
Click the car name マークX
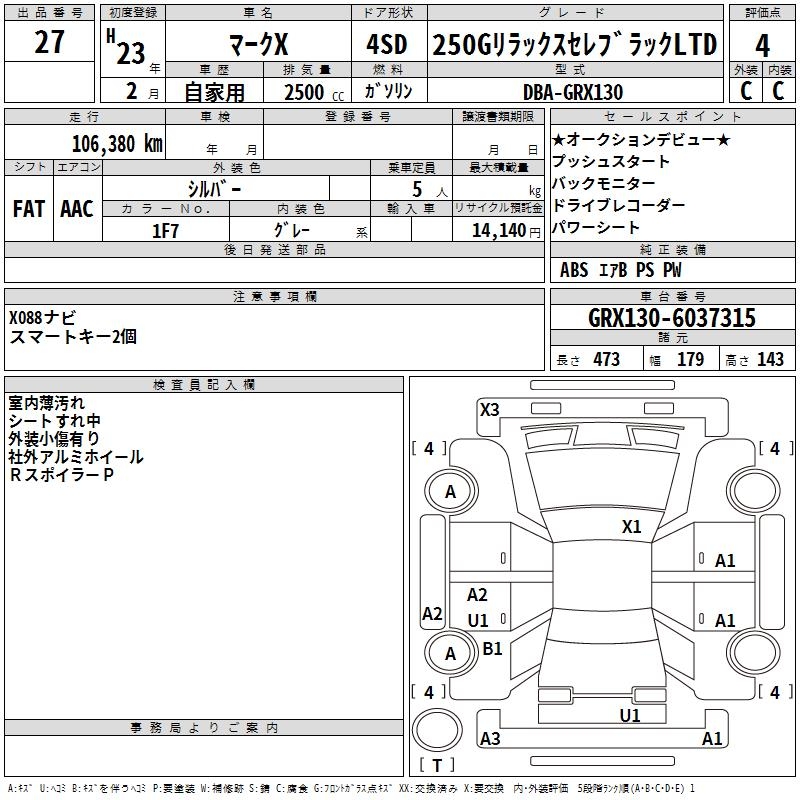coord(257,44)
